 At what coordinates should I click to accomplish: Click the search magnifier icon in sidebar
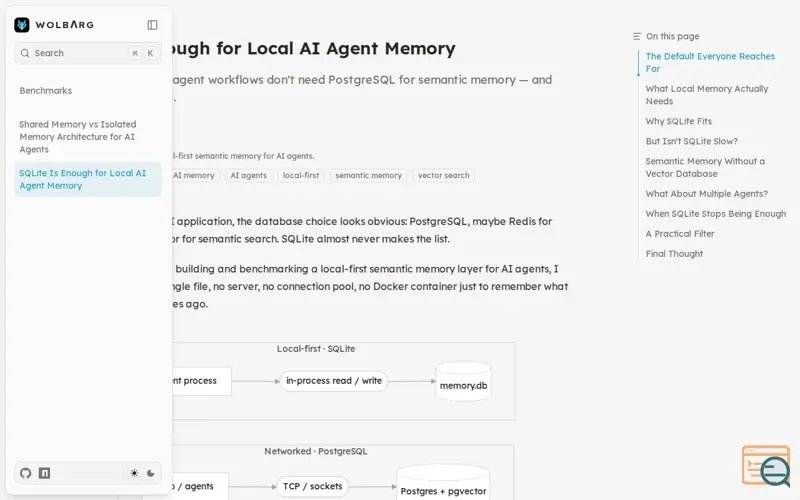[x=25, y=53]
